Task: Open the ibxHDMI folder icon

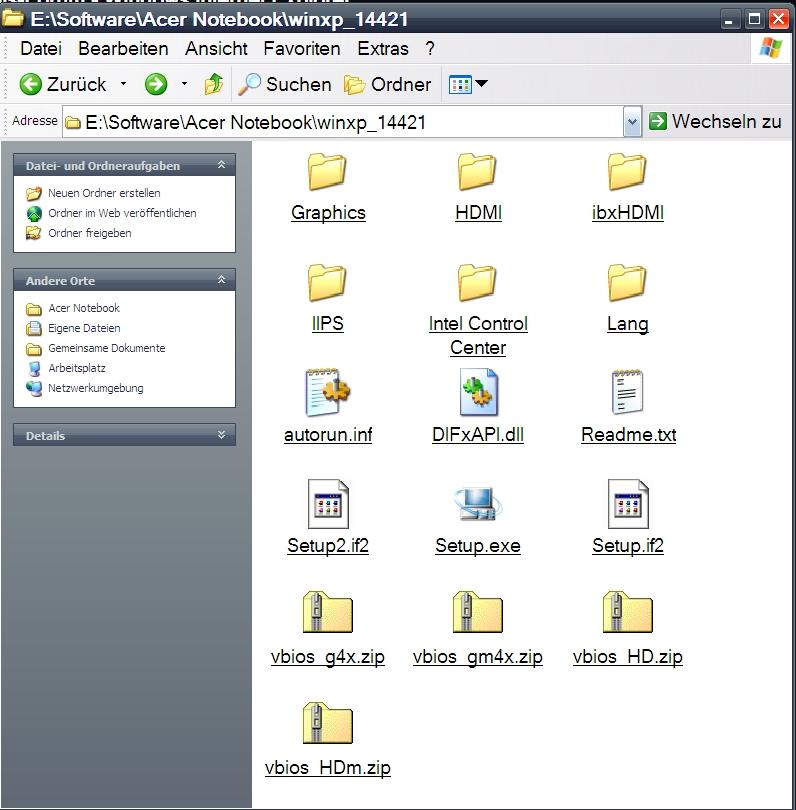Action: (x=627, y=172)
